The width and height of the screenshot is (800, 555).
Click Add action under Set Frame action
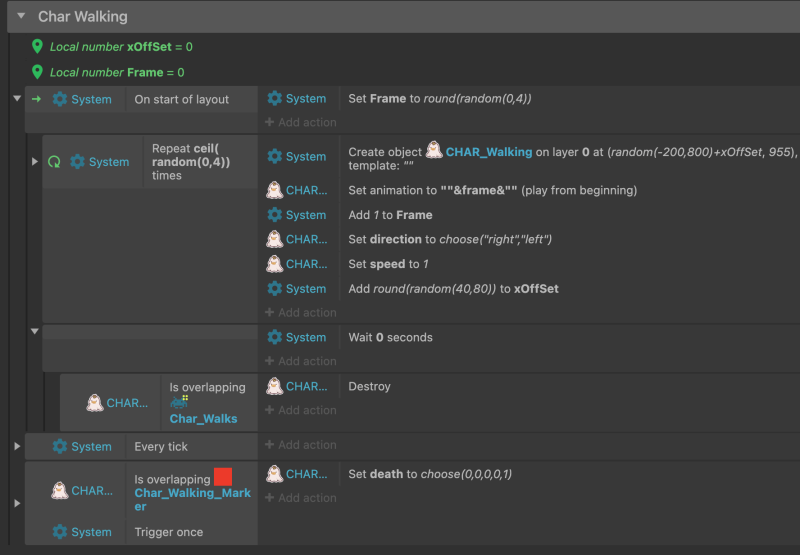click(301, 122)
